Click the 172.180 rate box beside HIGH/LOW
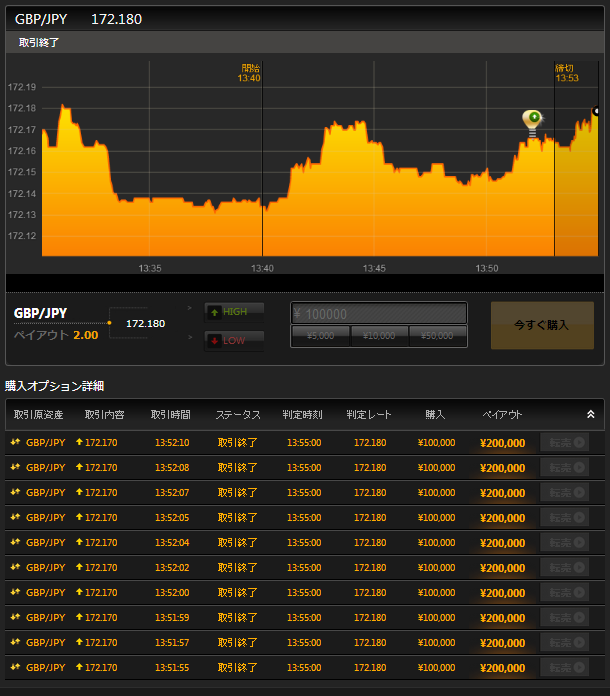This screenshot has height=696, width=610. click(x=146, y=324)
